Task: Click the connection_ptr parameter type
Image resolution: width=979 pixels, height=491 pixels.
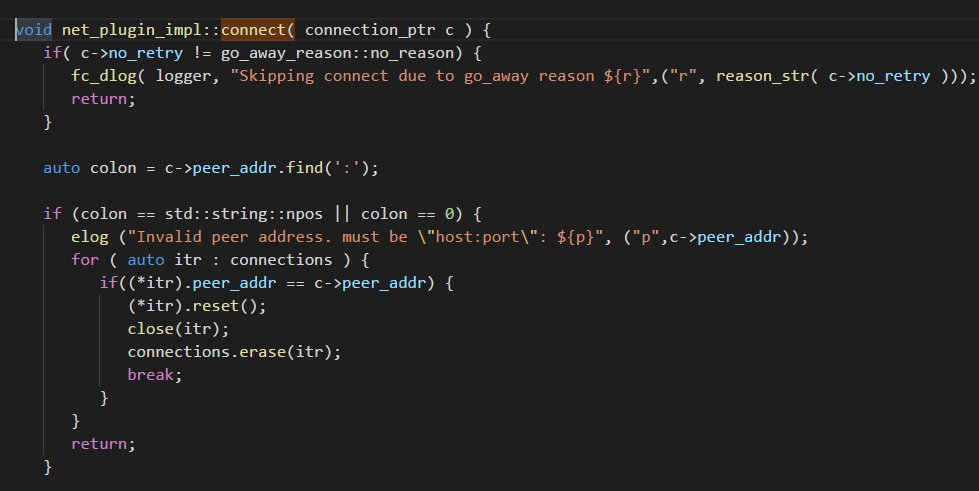Action: tap(370, 30)
